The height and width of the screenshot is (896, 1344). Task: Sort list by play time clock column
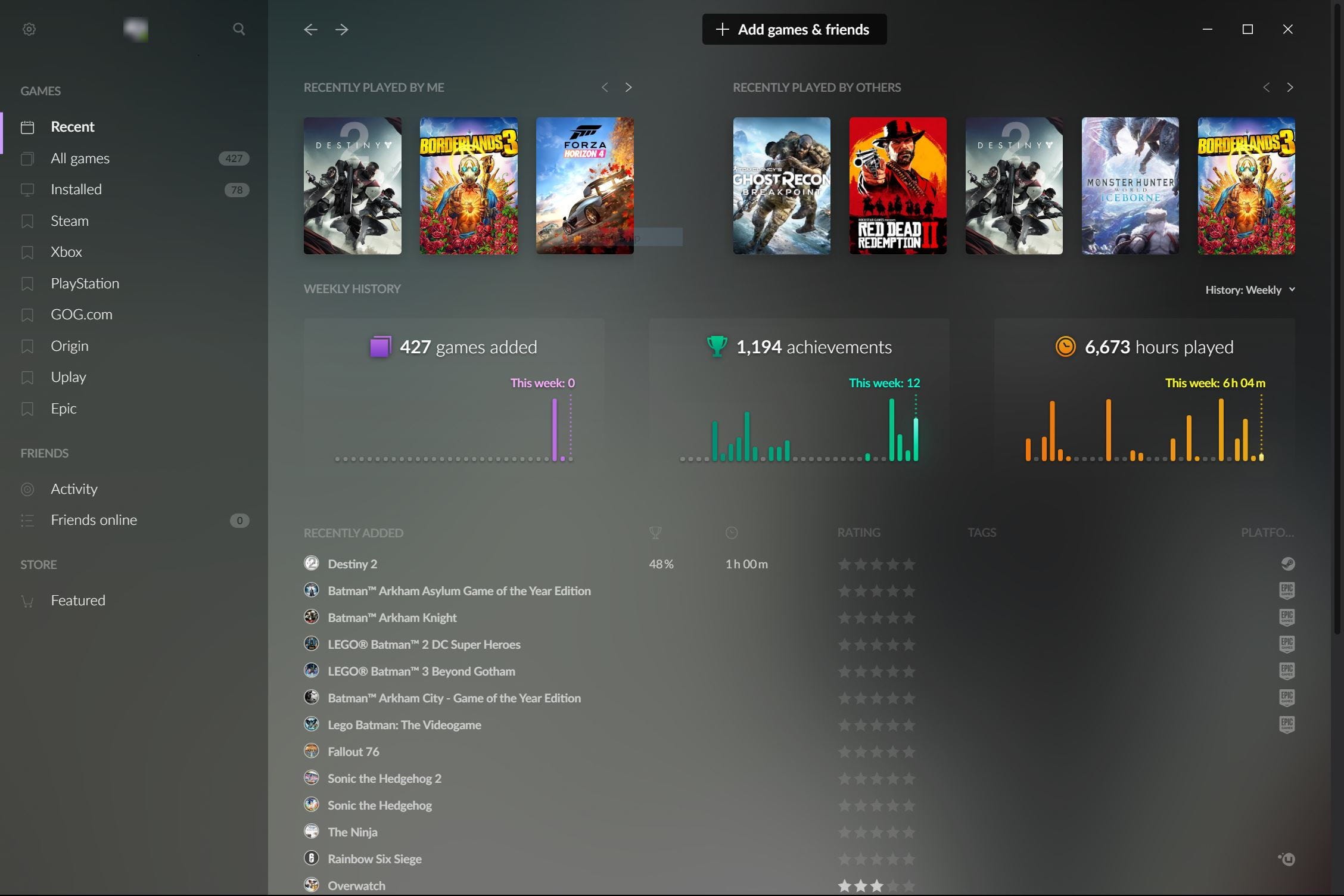tap(732, 533)
